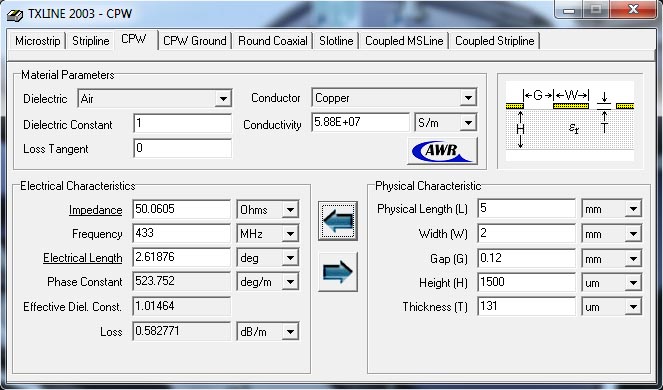Select the Round Coaxial tab
Screen dimensions: 663x390
click(x=273, y=41)
